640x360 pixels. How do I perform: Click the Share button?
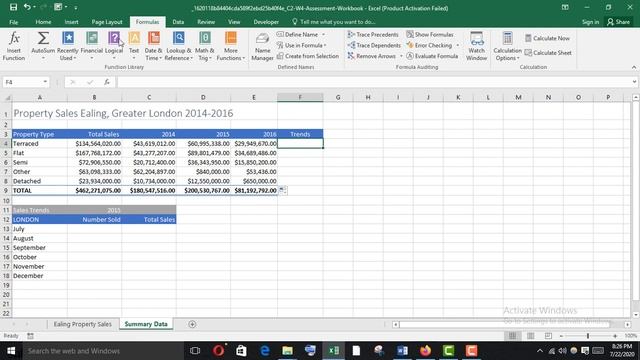[x=618, y=22]
